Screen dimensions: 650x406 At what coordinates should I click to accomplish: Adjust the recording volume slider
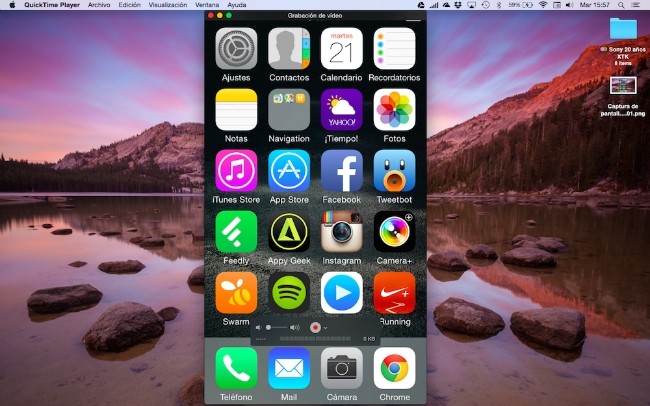click(275, 327)
